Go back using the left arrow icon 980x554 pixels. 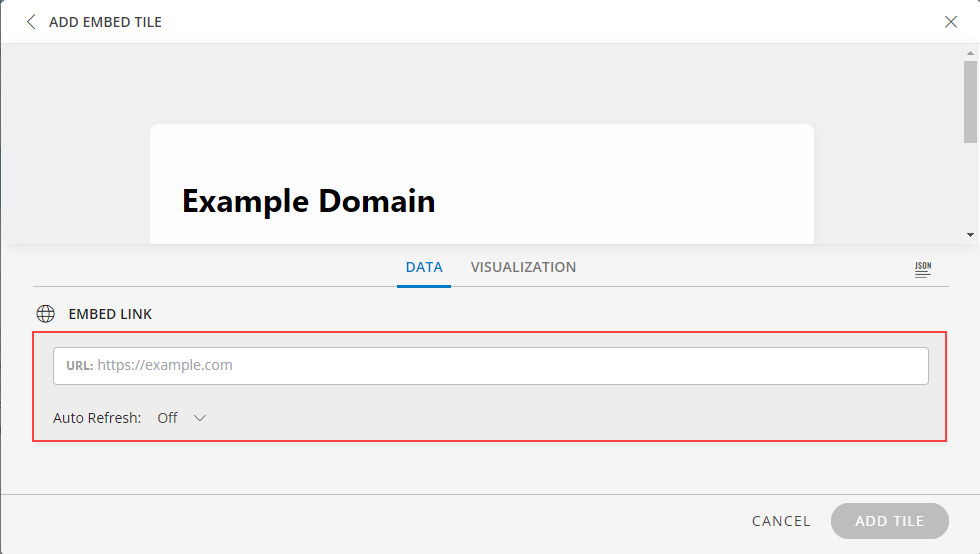[31, 22]
